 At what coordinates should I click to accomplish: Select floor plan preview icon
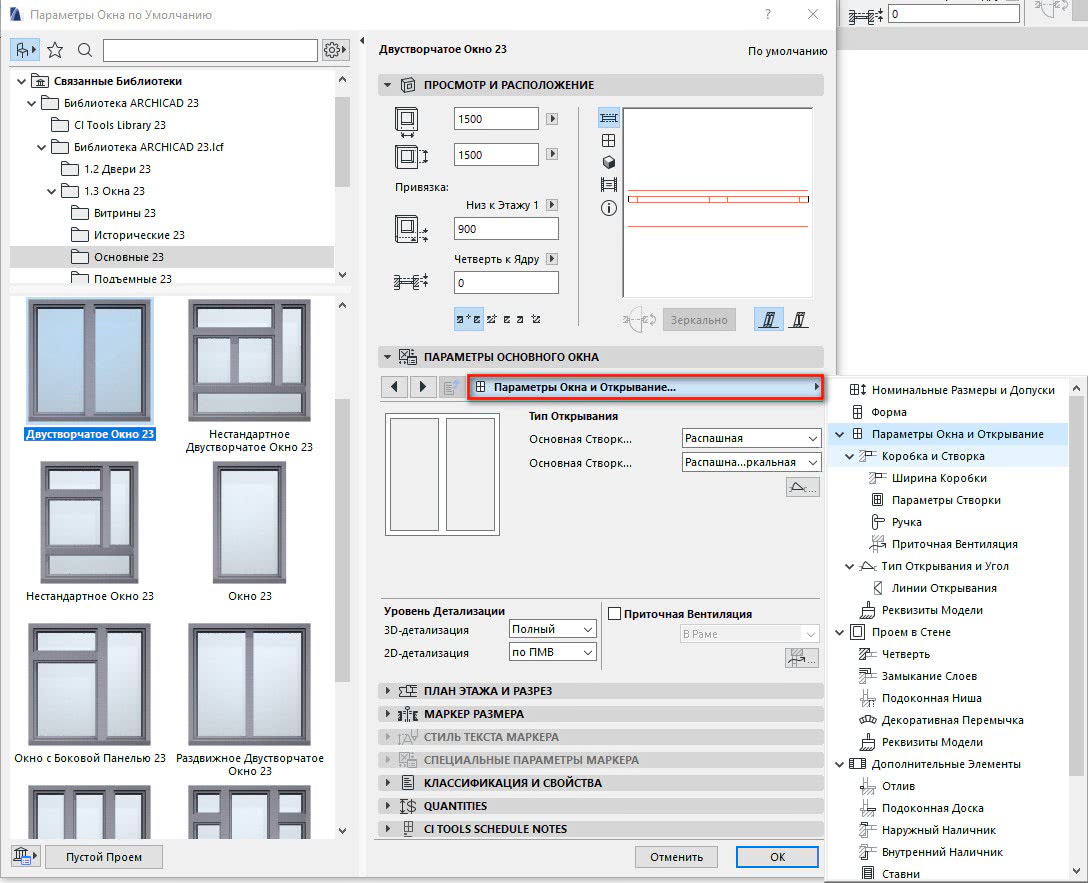[608, 118]
